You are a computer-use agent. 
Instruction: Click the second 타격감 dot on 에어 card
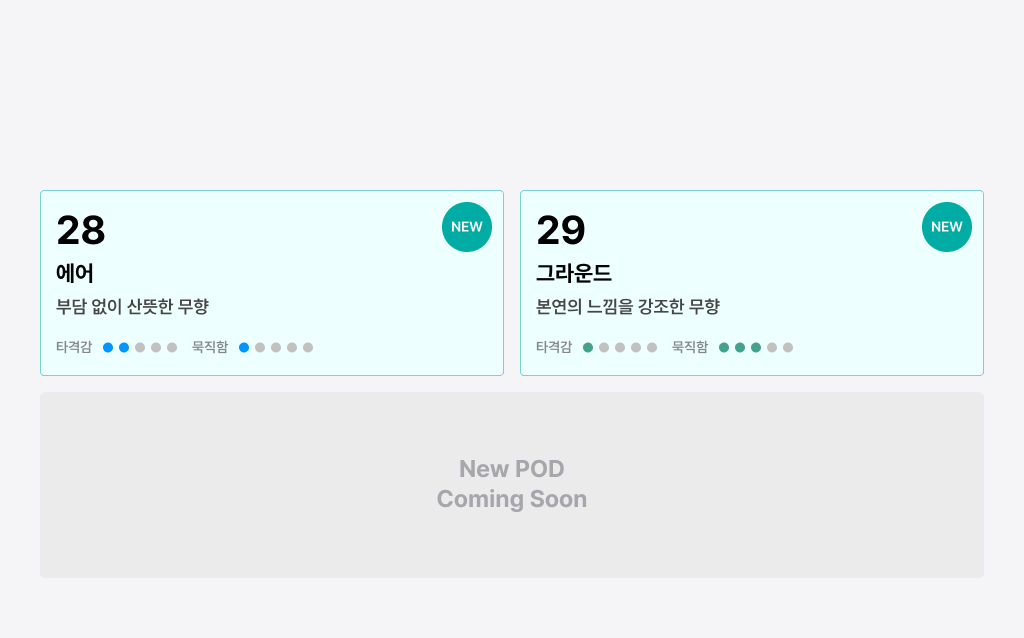[x=124, y=348]
